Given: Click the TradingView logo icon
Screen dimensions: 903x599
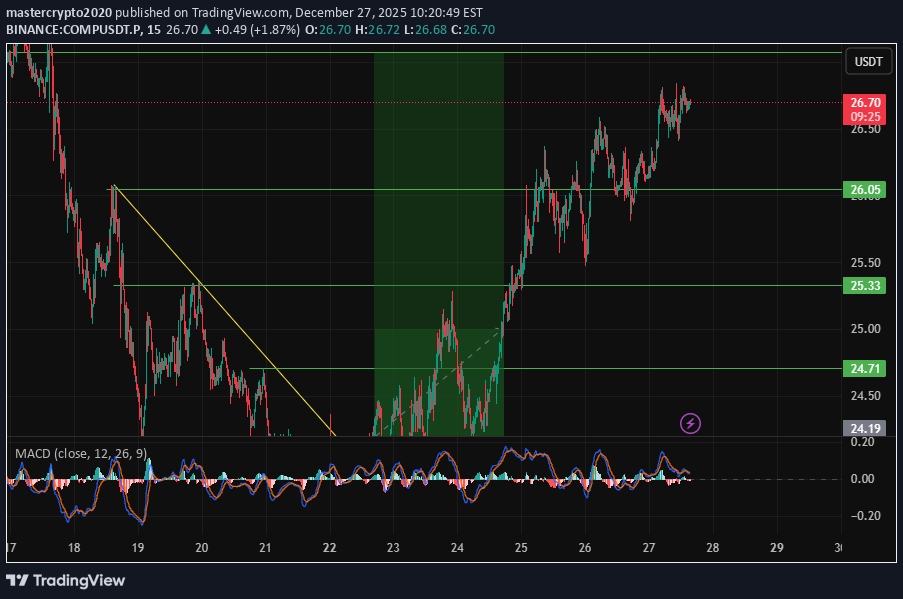Looking at the screenshot, I should pos(19,580).
